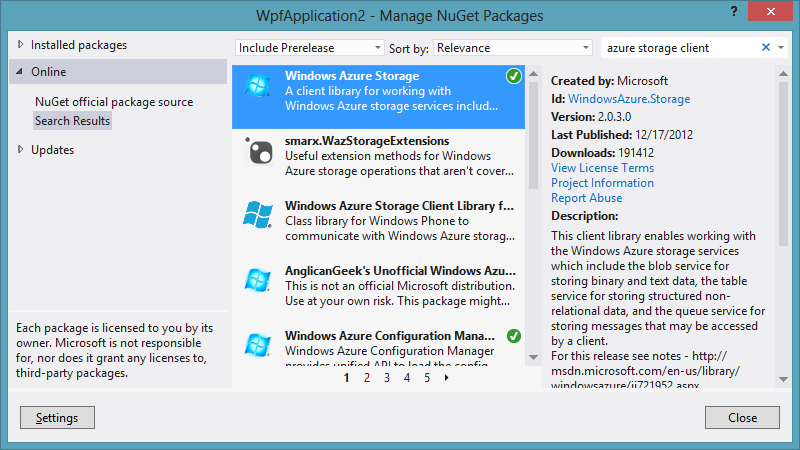This screenshot has width=800, height=450.
Task: Click green checkmark on Azure Configuration Manager
Action: click(x=514, y=335)
